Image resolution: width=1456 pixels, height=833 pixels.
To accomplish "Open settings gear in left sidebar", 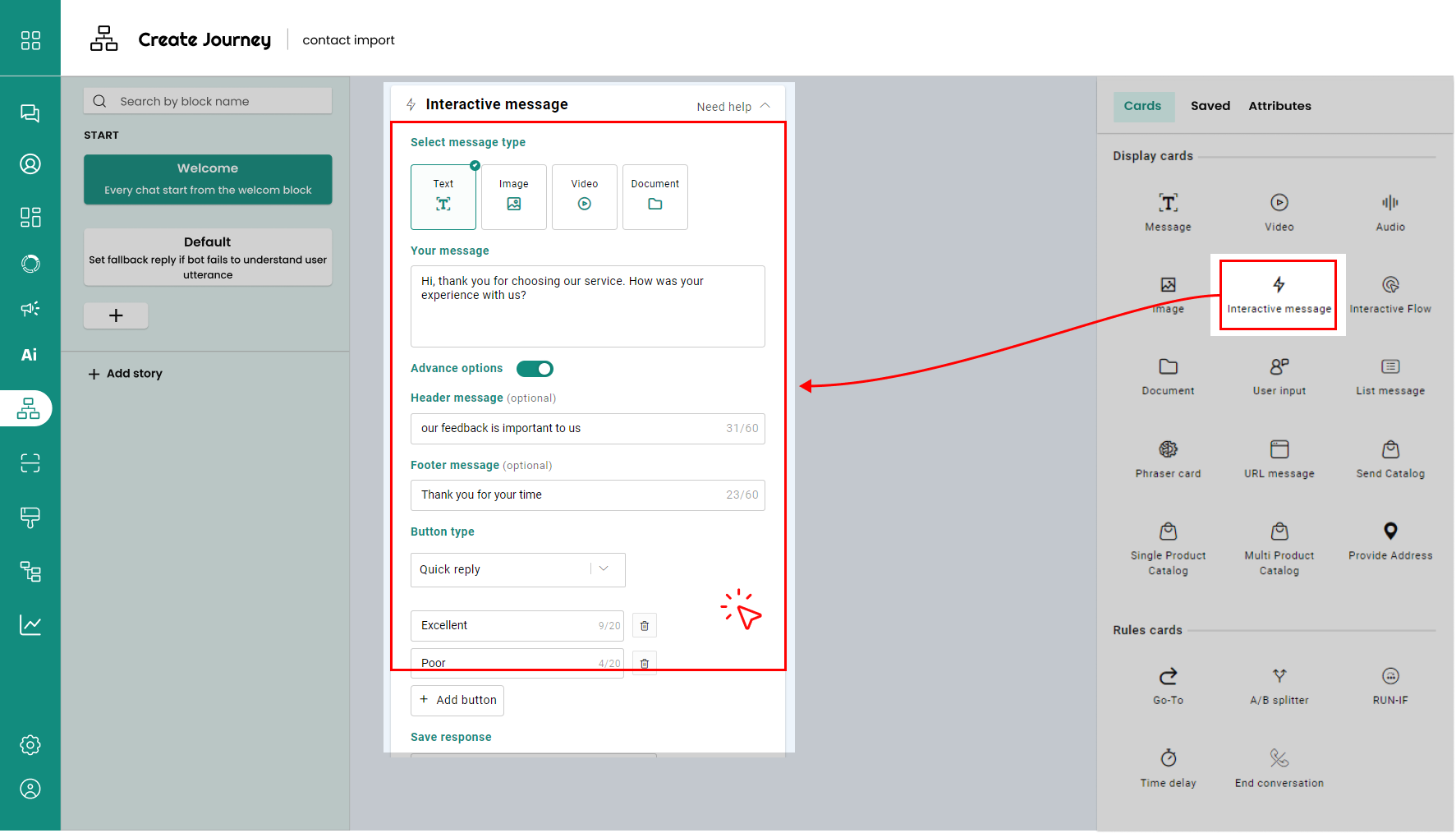I will pos(30,745).
